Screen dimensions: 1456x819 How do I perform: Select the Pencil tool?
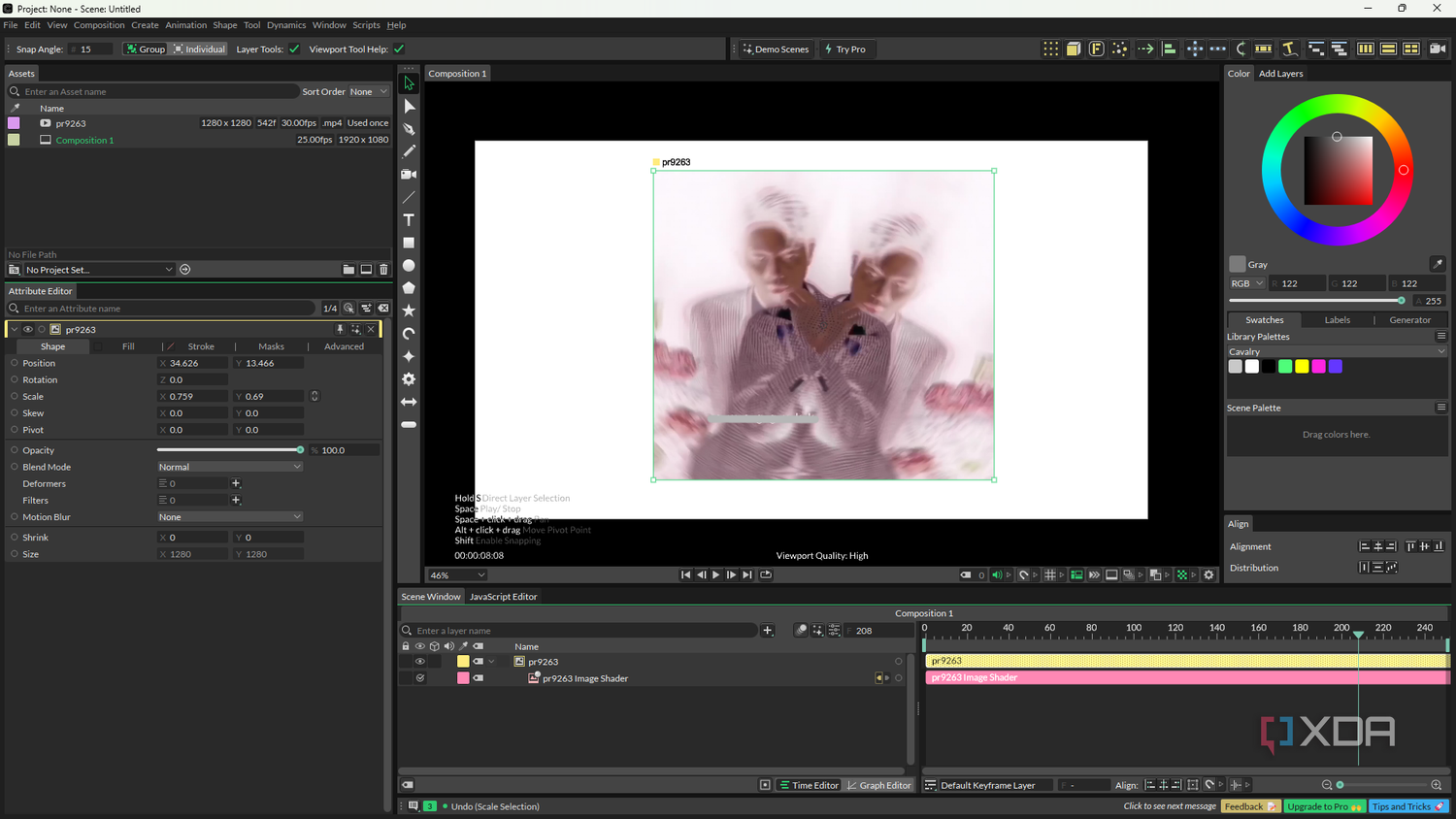[x=409, y=151]
